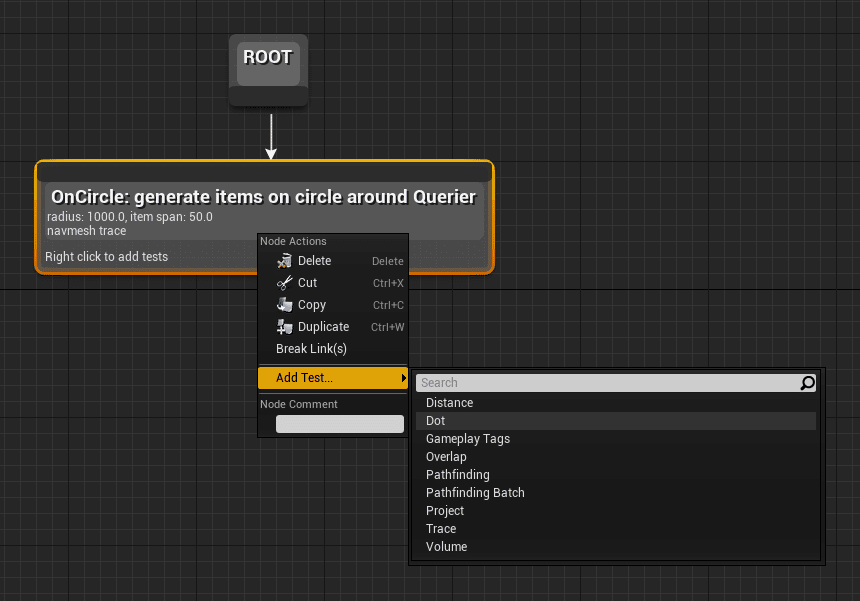Image resolution: width=860 pixels, height=601 pixels.
Task: Select the OnCircle generator node title
Action: [263, 197]
